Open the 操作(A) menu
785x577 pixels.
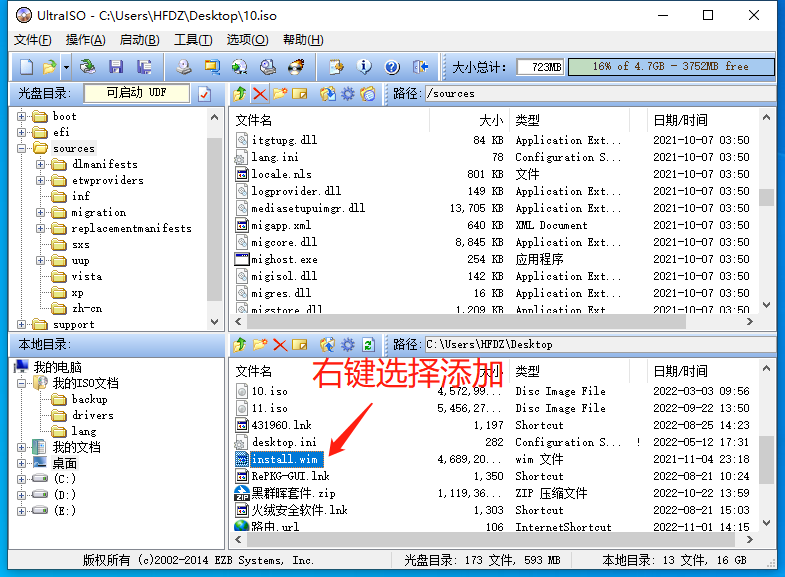click(86, 40)
